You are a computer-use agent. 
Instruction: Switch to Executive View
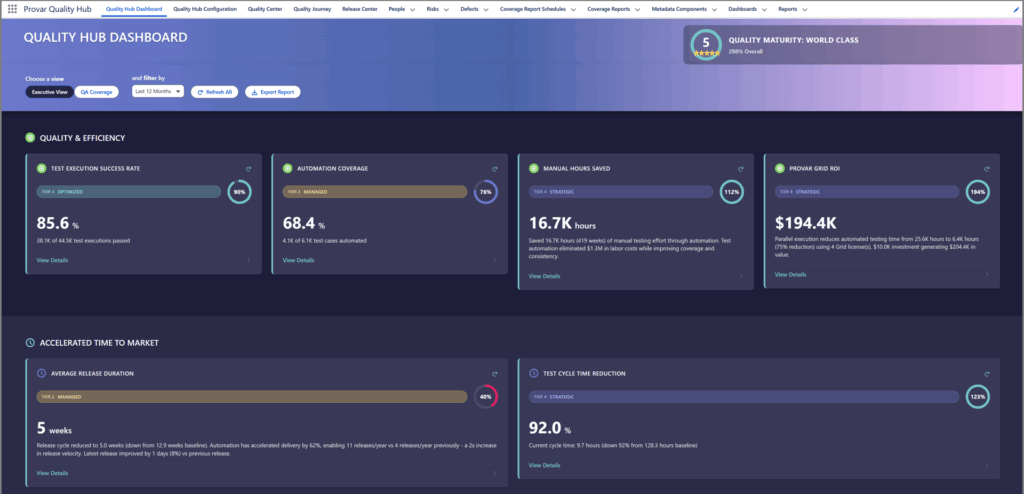point(48,92)
